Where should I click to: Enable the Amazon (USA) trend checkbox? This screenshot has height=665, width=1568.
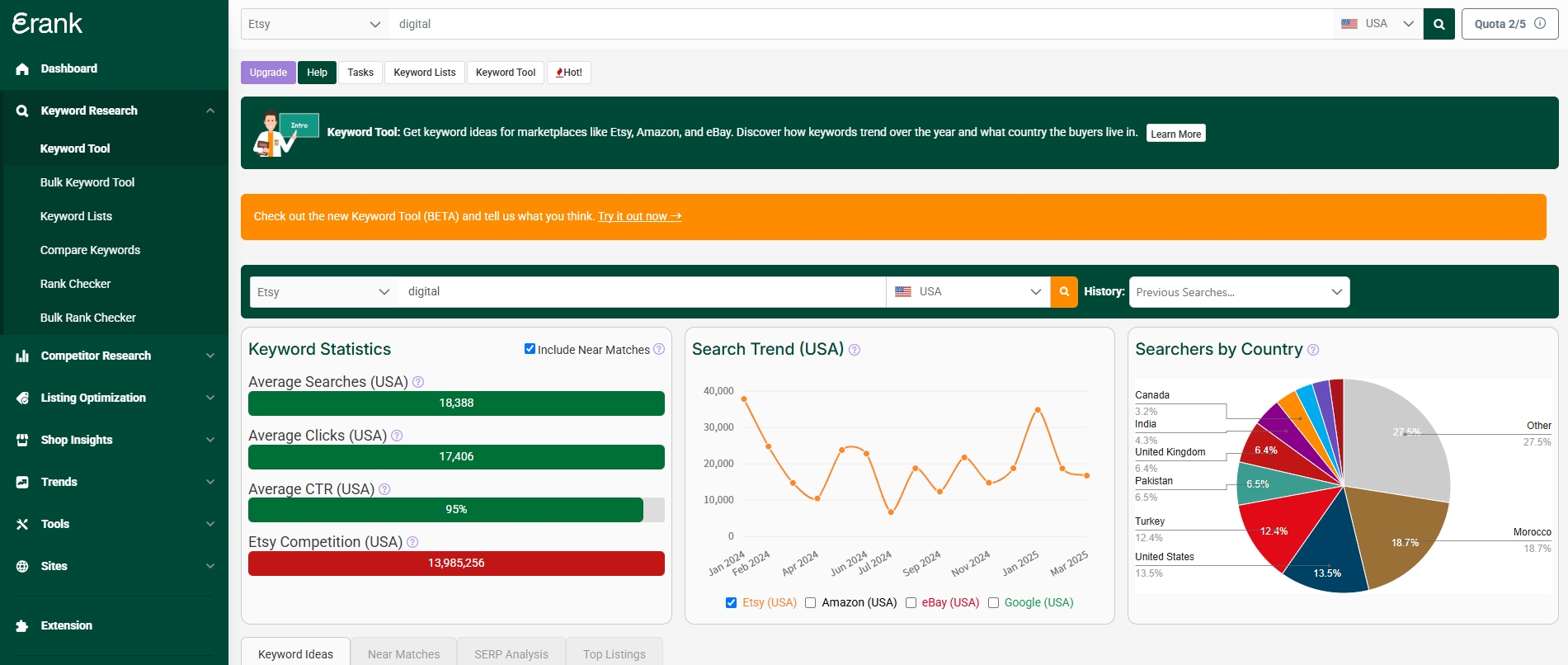pos(810,602)
